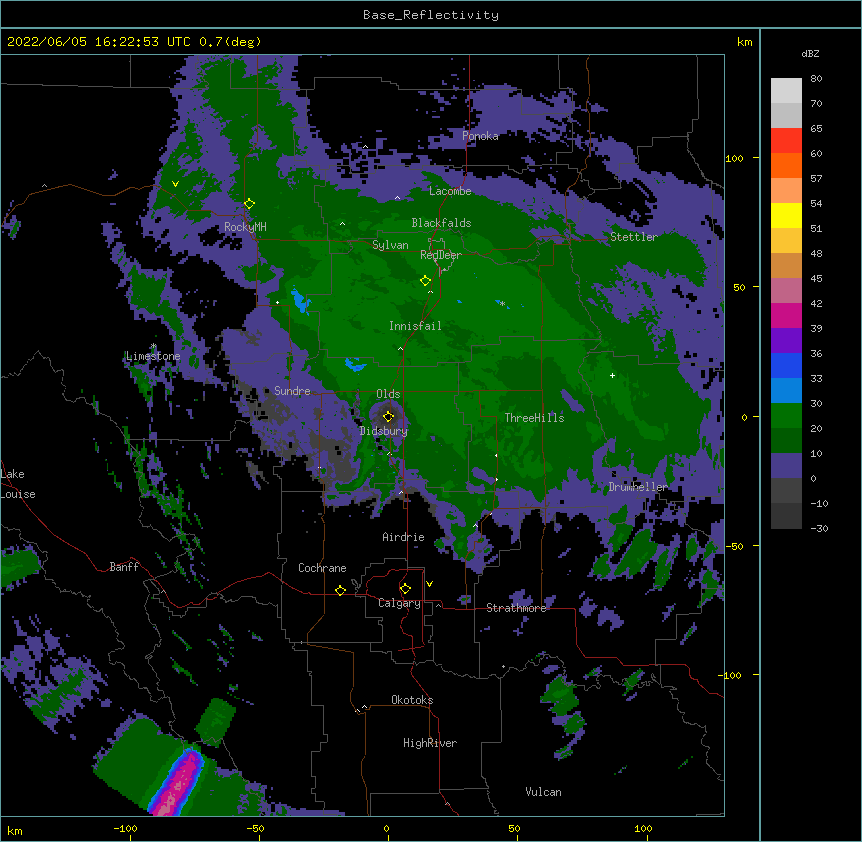862x842 pixels.
Task: Click the yellow diamond marker south of RedDeer
Action: pyautogui.click(x=425, y=281)
